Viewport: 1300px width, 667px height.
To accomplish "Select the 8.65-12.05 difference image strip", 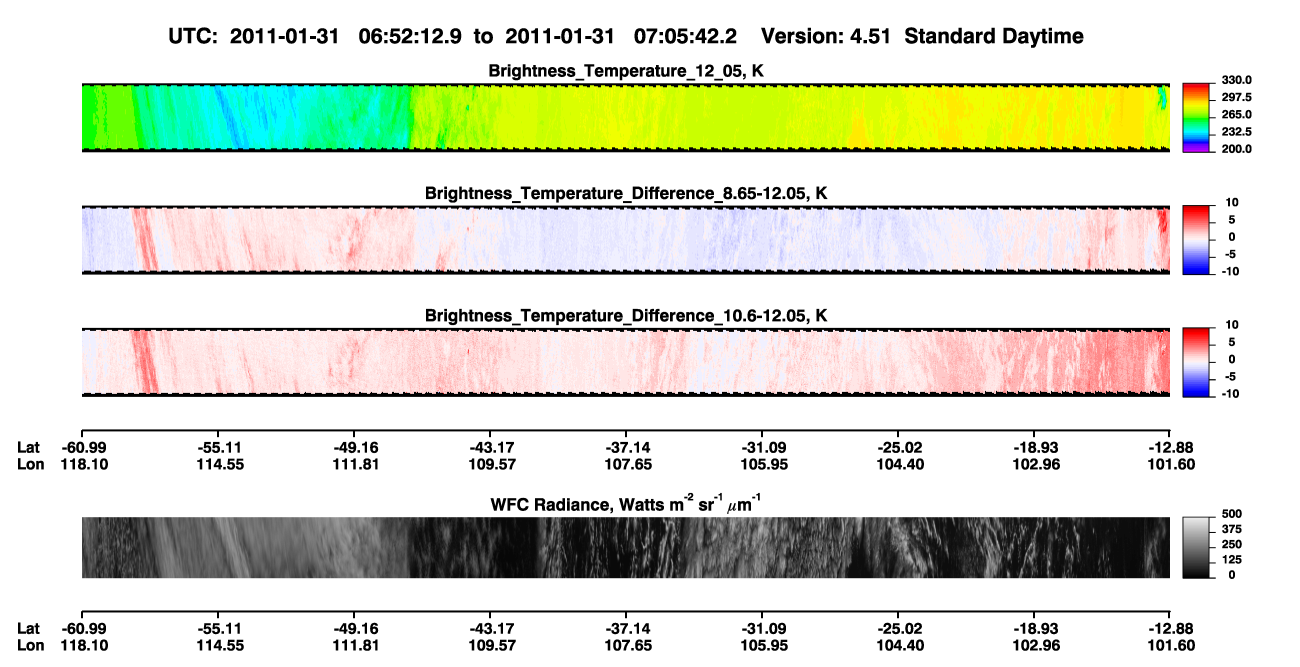I will pos(626,239).
